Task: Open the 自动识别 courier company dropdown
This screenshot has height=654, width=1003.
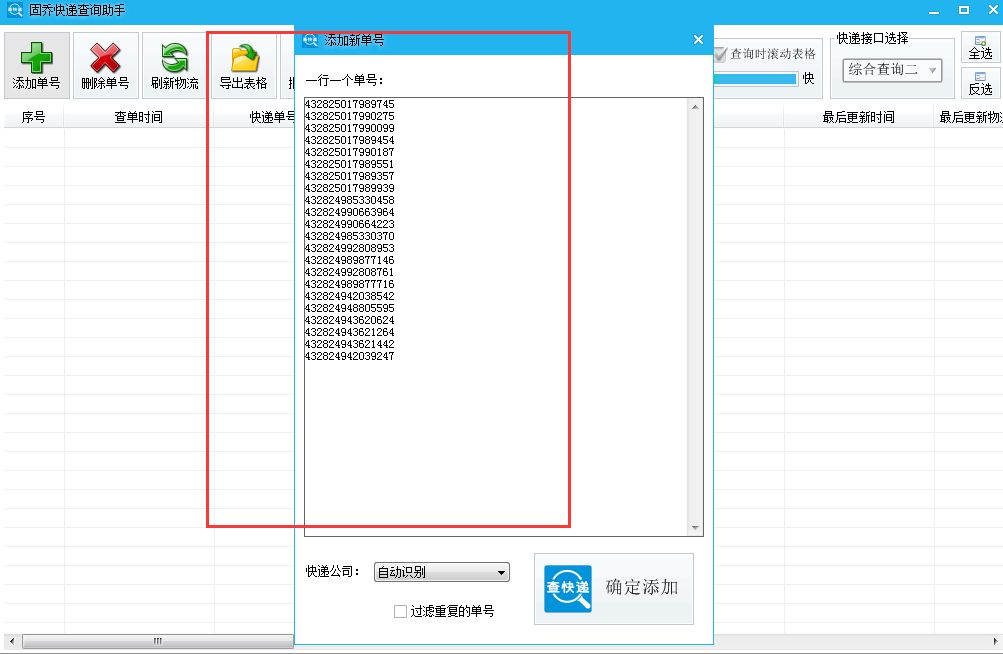Action: pyautogui.click(x=440, y=571)
